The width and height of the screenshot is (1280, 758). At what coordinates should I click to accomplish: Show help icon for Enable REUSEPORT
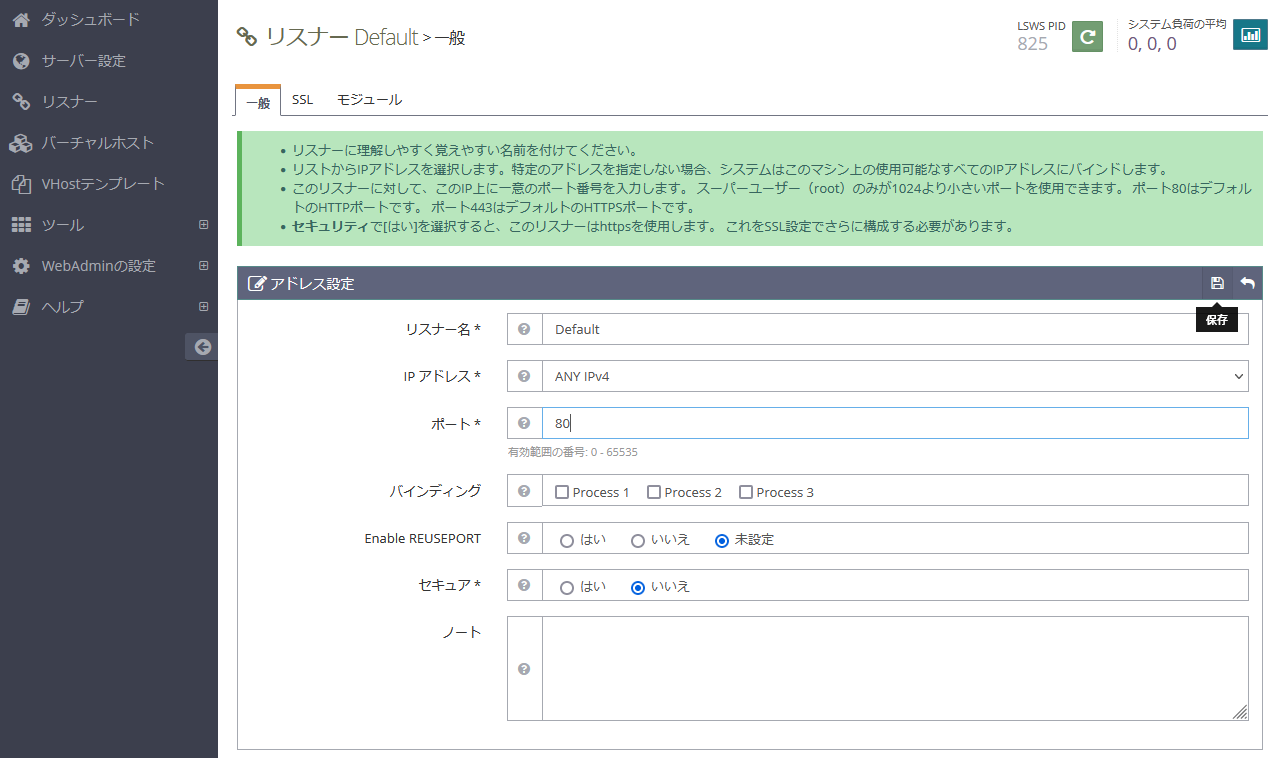click(524, 538)
